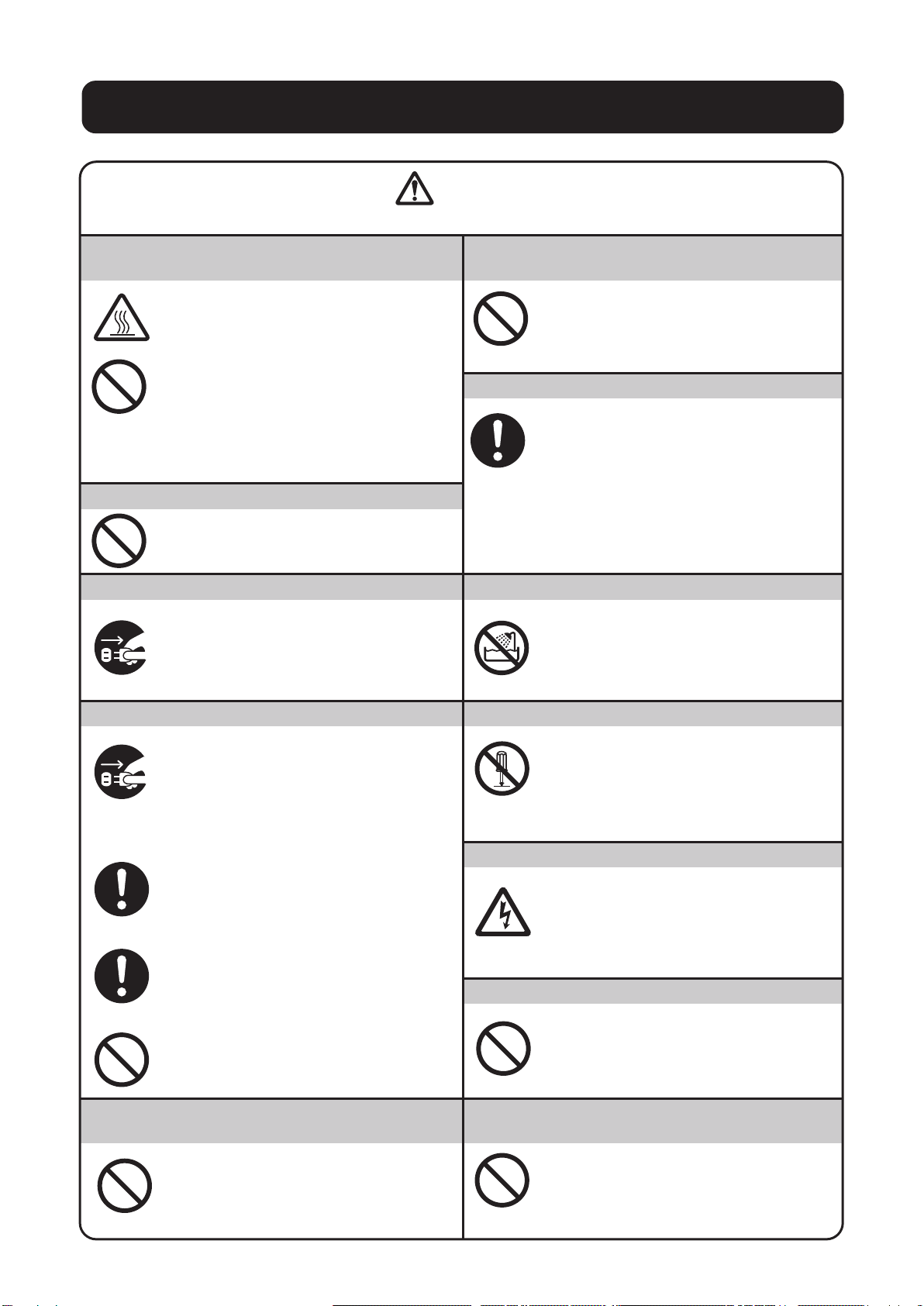The image size is (924, 1306).
Task: Click exclamation circle directly below second unplug icon
Action: pos(122,889)
